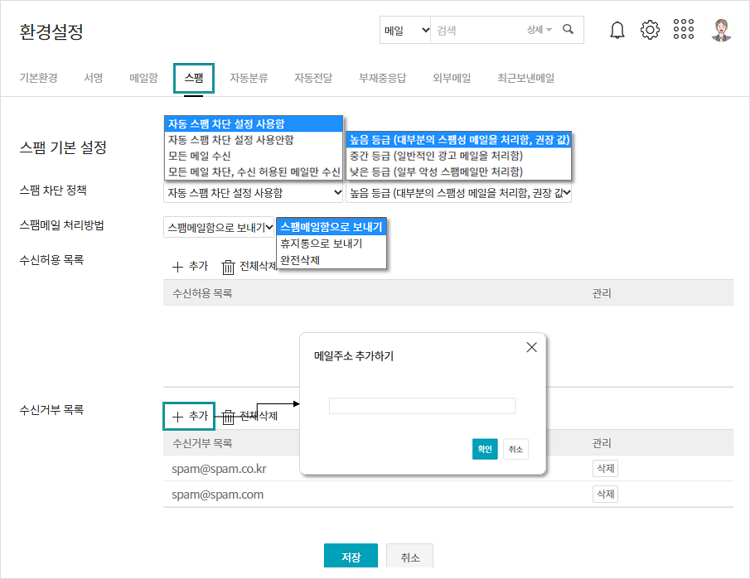Select 스팸메일함으로 보내기 in the open list

[x=331, y=227]
